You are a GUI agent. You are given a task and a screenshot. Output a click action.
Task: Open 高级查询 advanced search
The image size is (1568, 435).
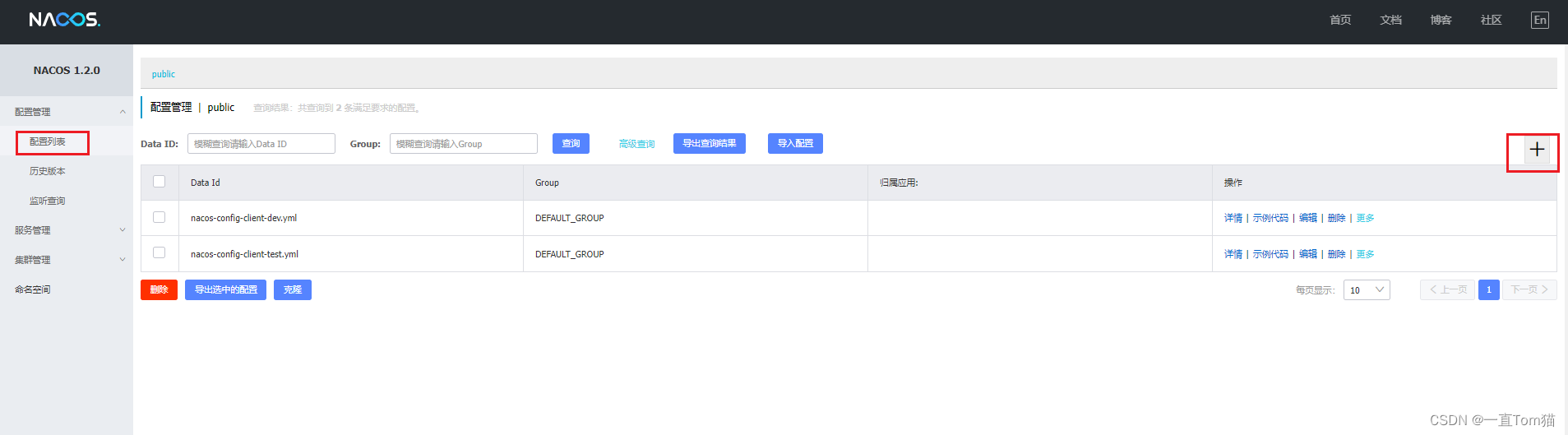click(636, 144)
